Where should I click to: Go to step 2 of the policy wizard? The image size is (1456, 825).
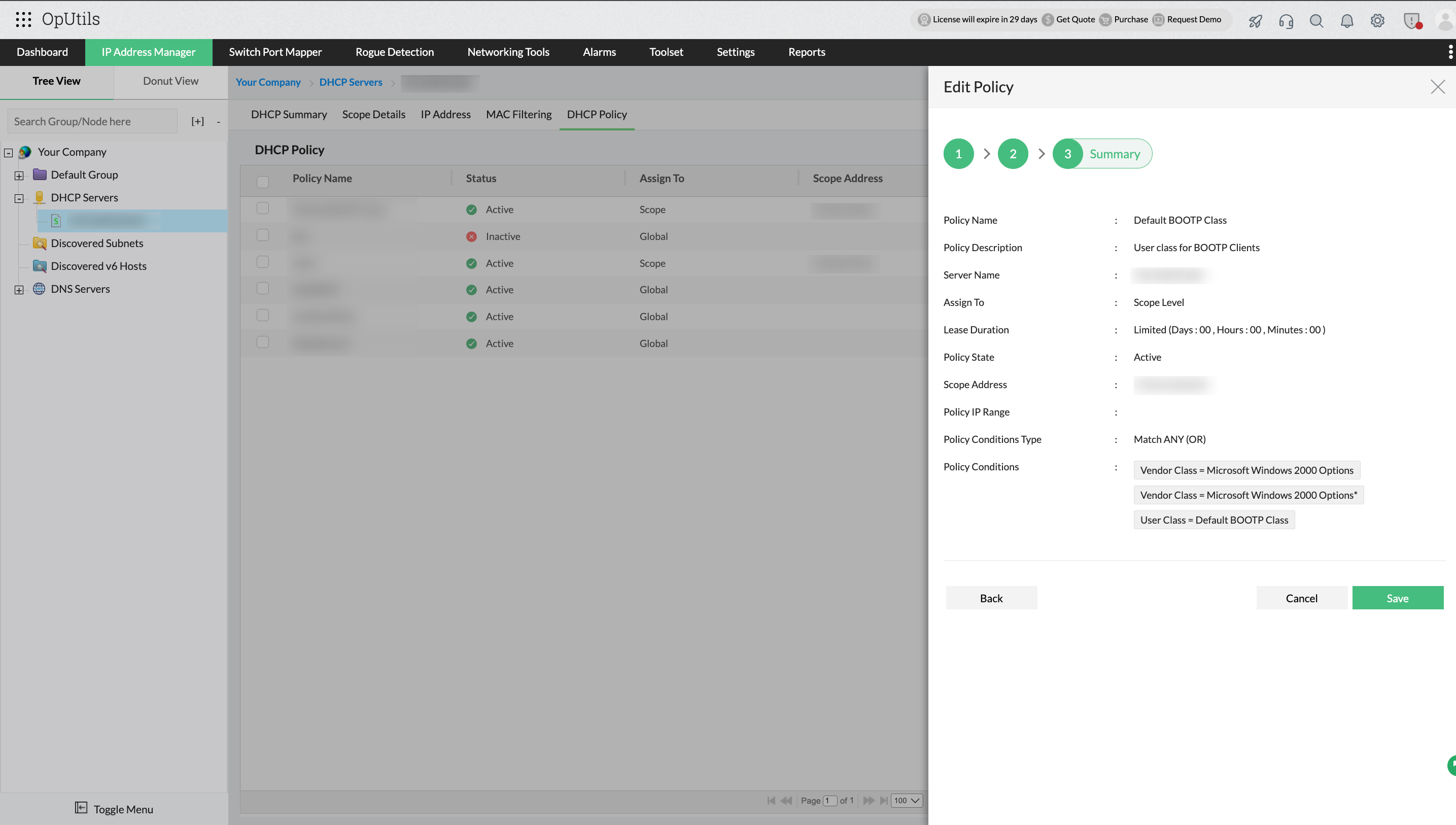[x=1013, y=154]
